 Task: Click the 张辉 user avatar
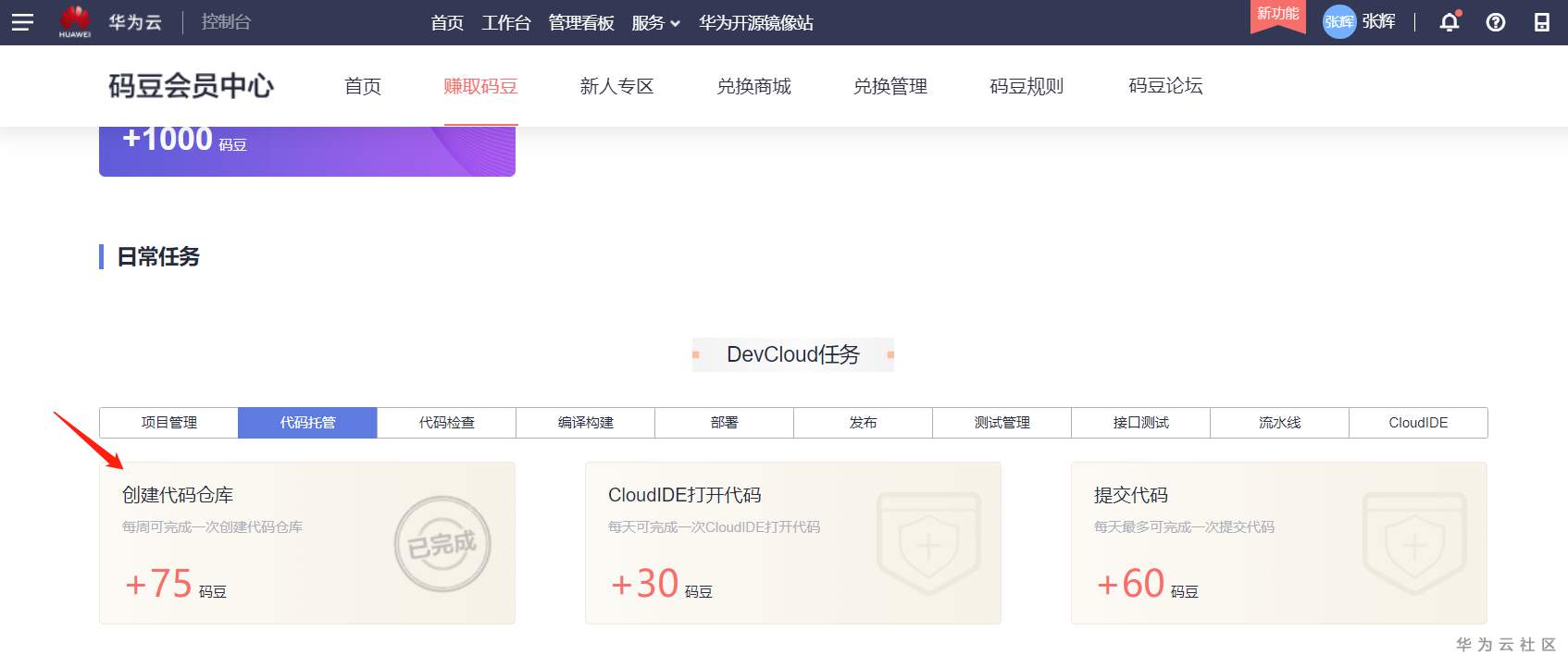coord(1338,22)
